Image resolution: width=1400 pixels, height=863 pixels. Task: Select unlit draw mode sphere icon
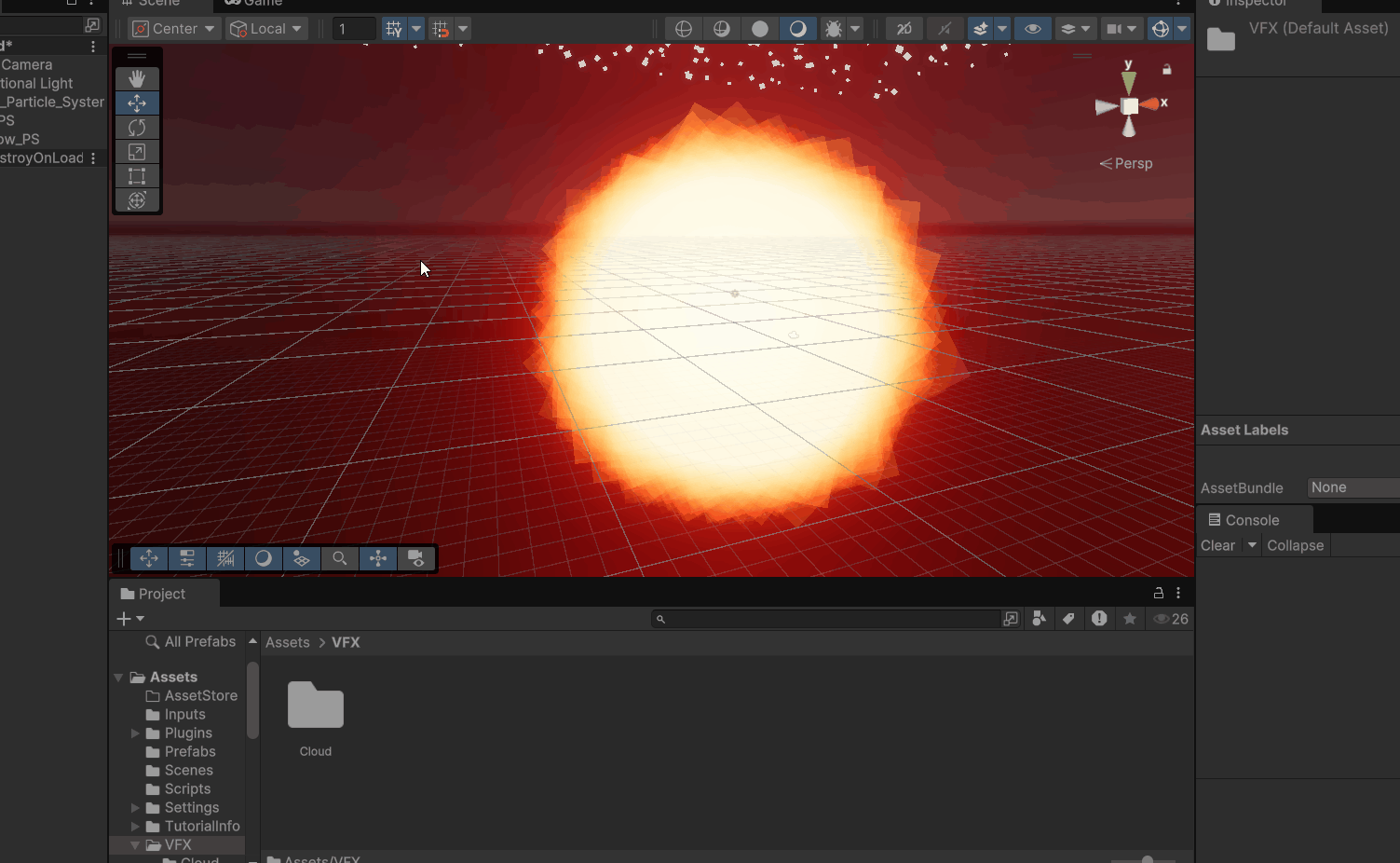pyautogui.click(x=760, y=29)
